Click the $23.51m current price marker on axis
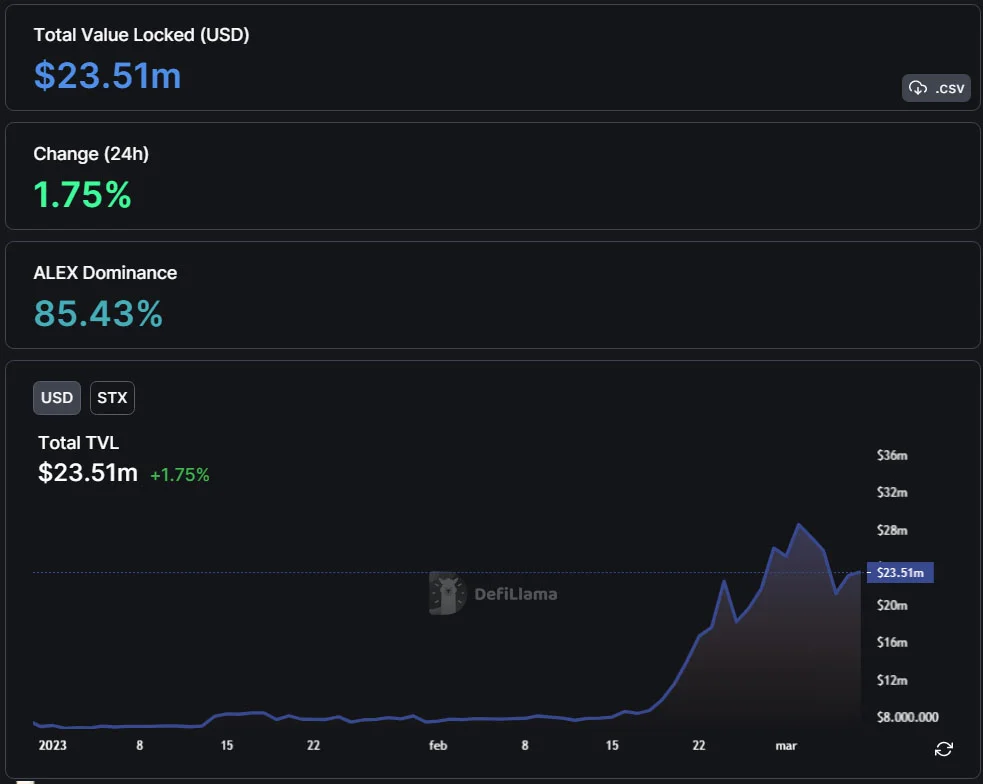Image resolution: width=983 pixels, height=784 pixels. [900, 573]
